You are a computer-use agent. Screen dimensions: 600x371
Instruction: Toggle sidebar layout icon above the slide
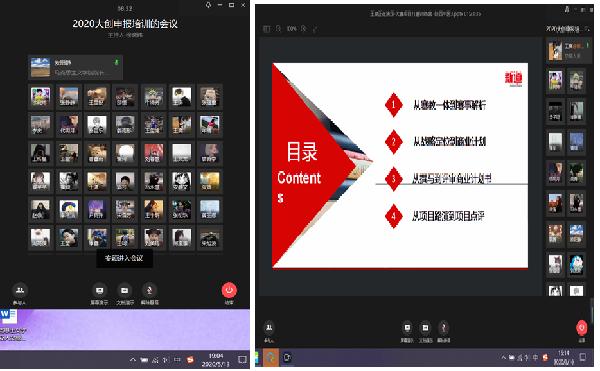pos(267,29)
